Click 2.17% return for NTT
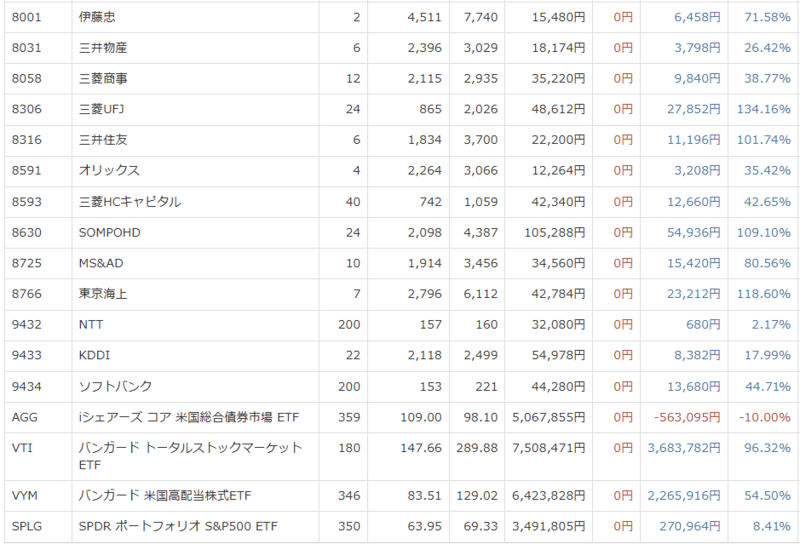 (x=770, y=325)
